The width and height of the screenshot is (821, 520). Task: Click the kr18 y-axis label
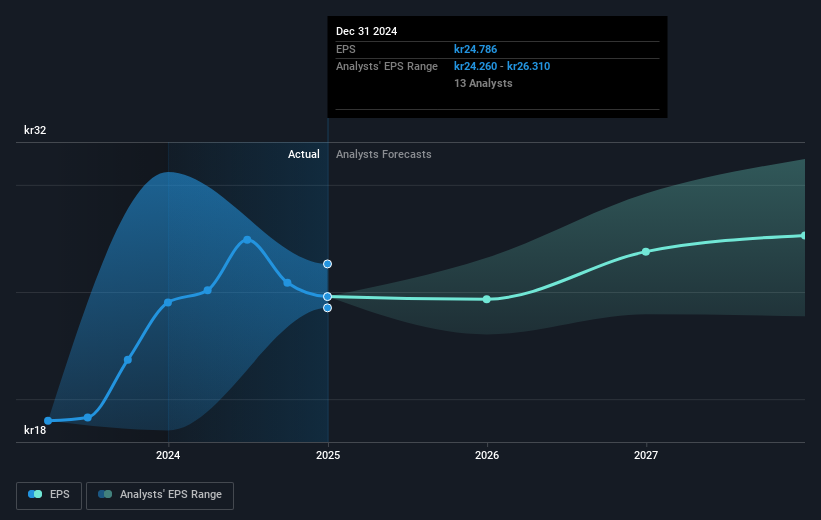click(x=35, y=430)
